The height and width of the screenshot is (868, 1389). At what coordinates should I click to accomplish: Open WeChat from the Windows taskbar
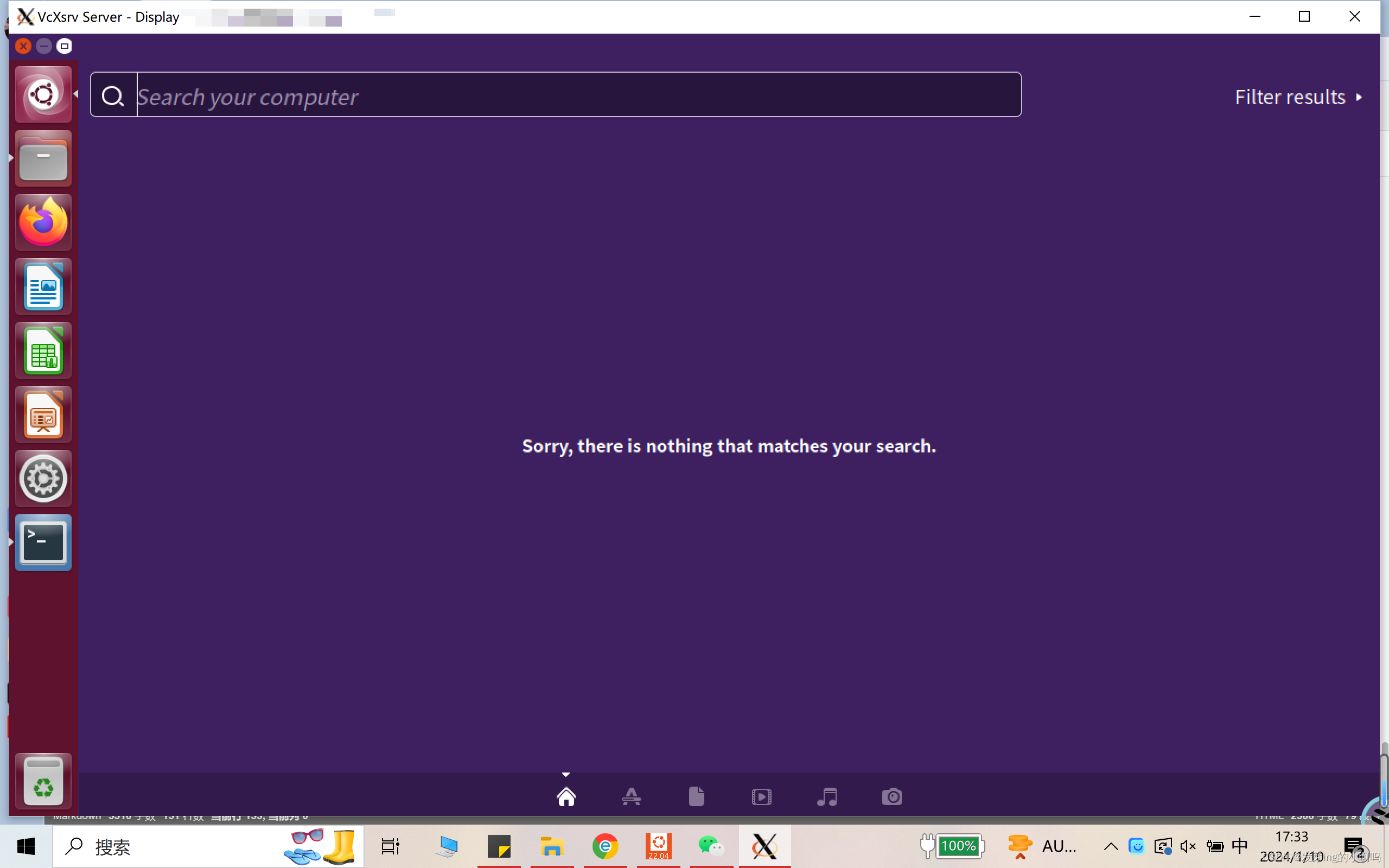(x=711, y=846)
